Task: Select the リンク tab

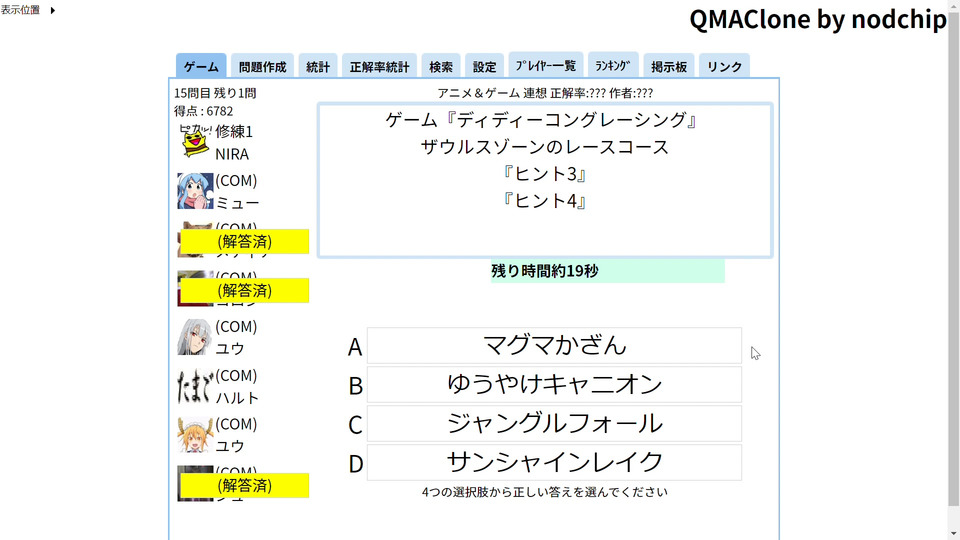Action: pos(724,66)
